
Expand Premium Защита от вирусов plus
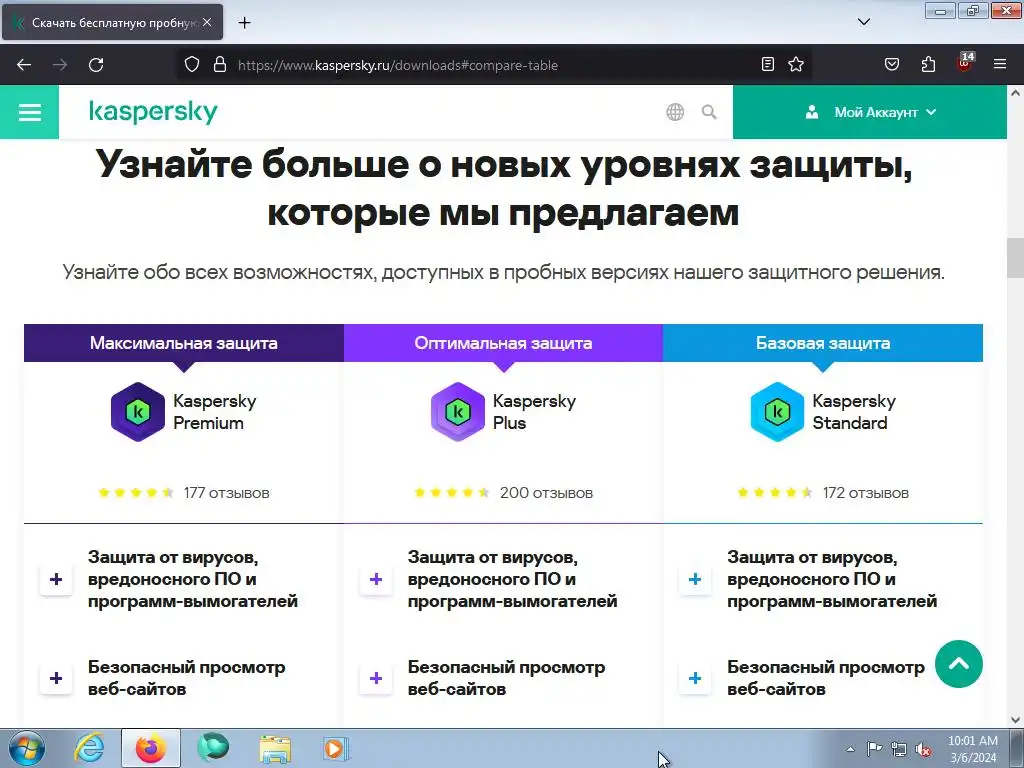pos(56,579)
